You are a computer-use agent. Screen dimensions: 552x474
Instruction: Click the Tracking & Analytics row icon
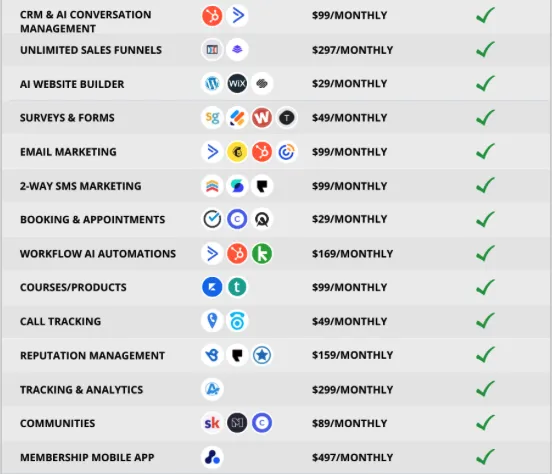tap(212, 389)
